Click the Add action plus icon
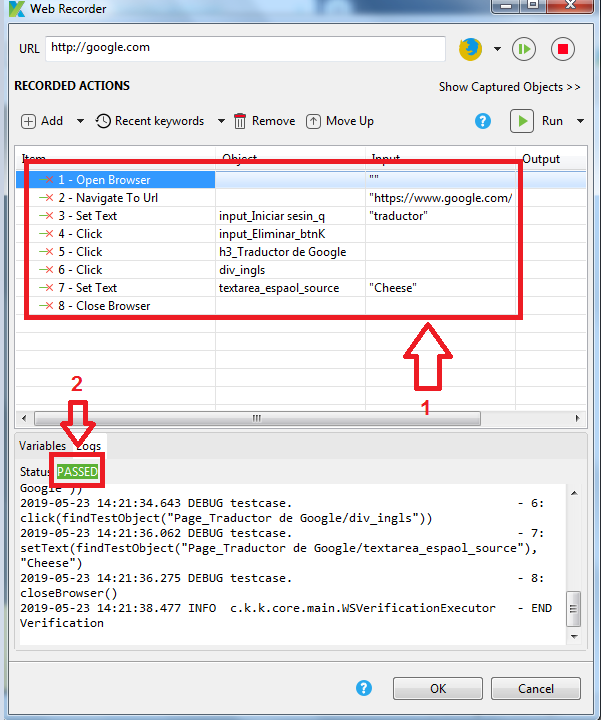Viewport: 601px width, 720px height. tap(29, 121)
